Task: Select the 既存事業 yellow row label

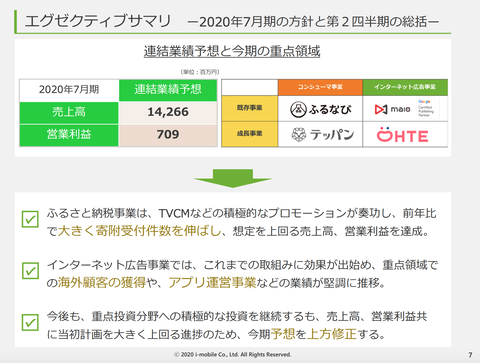Action: [x=249, y=108]
